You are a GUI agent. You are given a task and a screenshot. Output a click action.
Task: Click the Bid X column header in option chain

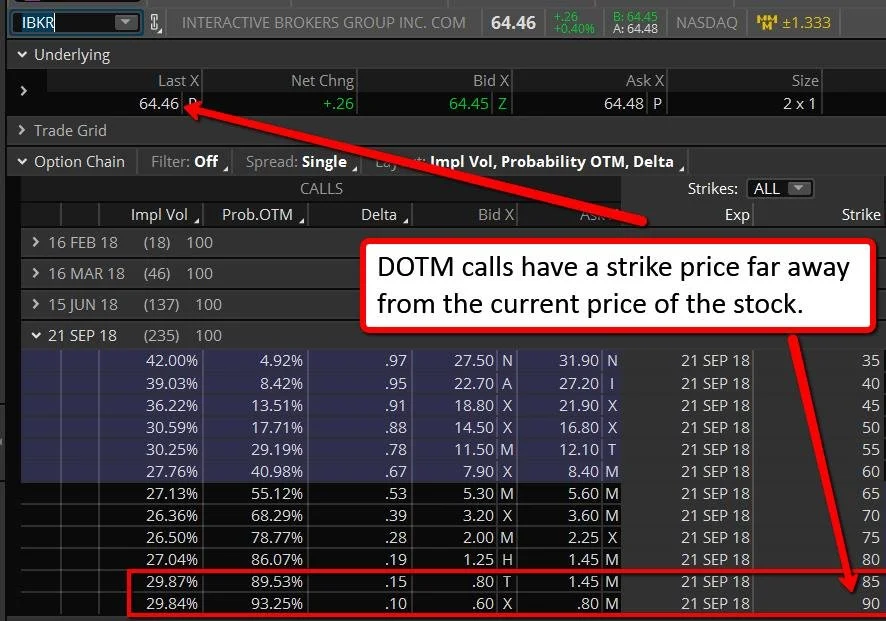tap(496, 215)
